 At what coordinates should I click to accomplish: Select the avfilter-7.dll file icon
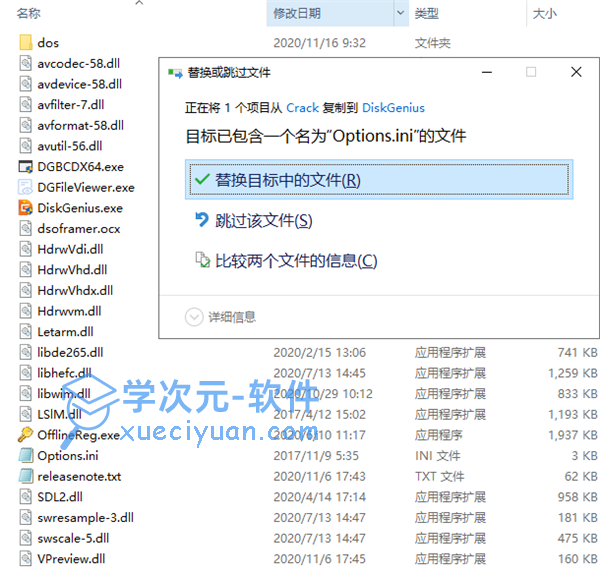(x=26, y=104)
